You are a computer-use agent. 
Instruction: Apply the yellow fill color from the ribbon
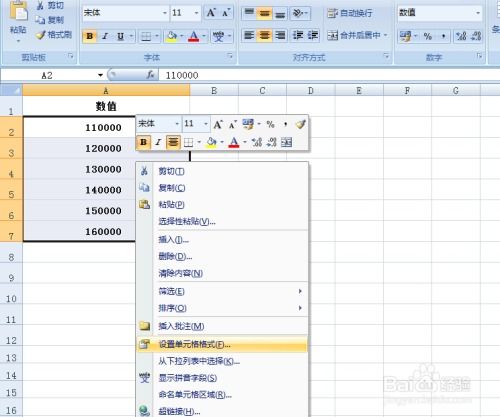[x=172, y=36]
